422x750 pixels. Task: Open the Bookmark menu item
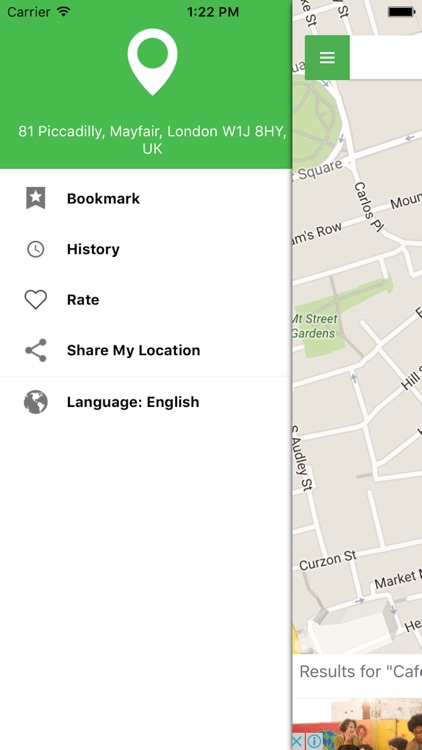[x=146, y=199]
